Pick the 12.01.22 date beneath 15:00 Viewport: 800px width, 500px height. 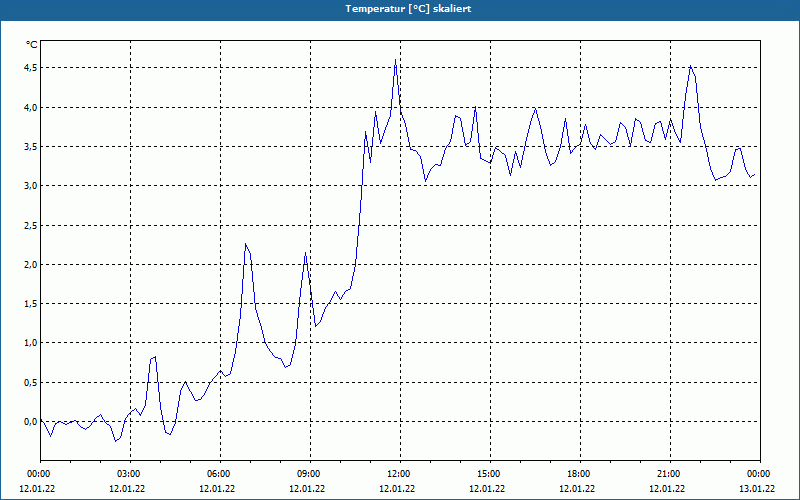pyautogui.click(x=487, y=489)
